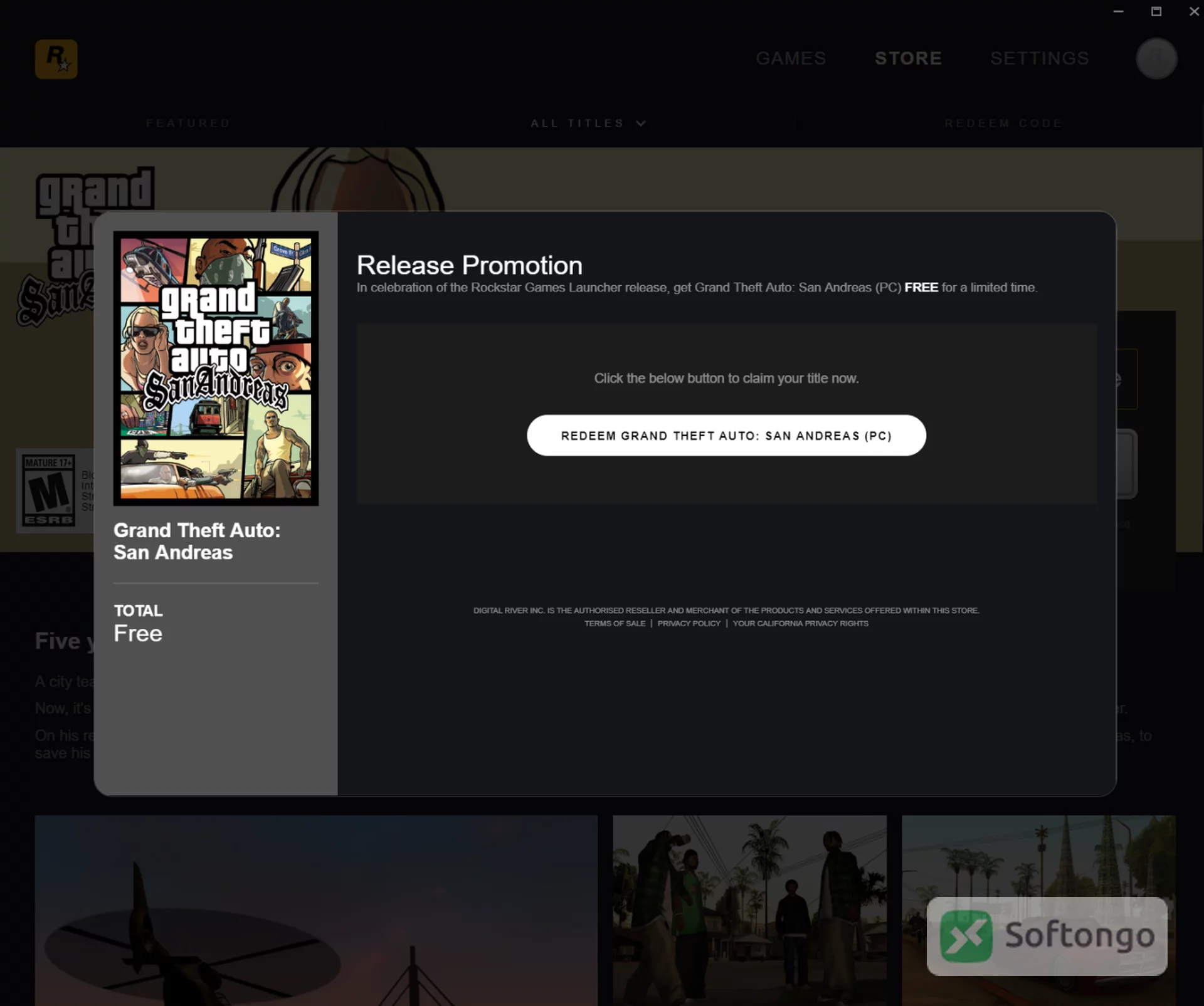Open the Privacy Policy link
1204x1006 pixels.
pyautogui.click(x=689, y=624)
